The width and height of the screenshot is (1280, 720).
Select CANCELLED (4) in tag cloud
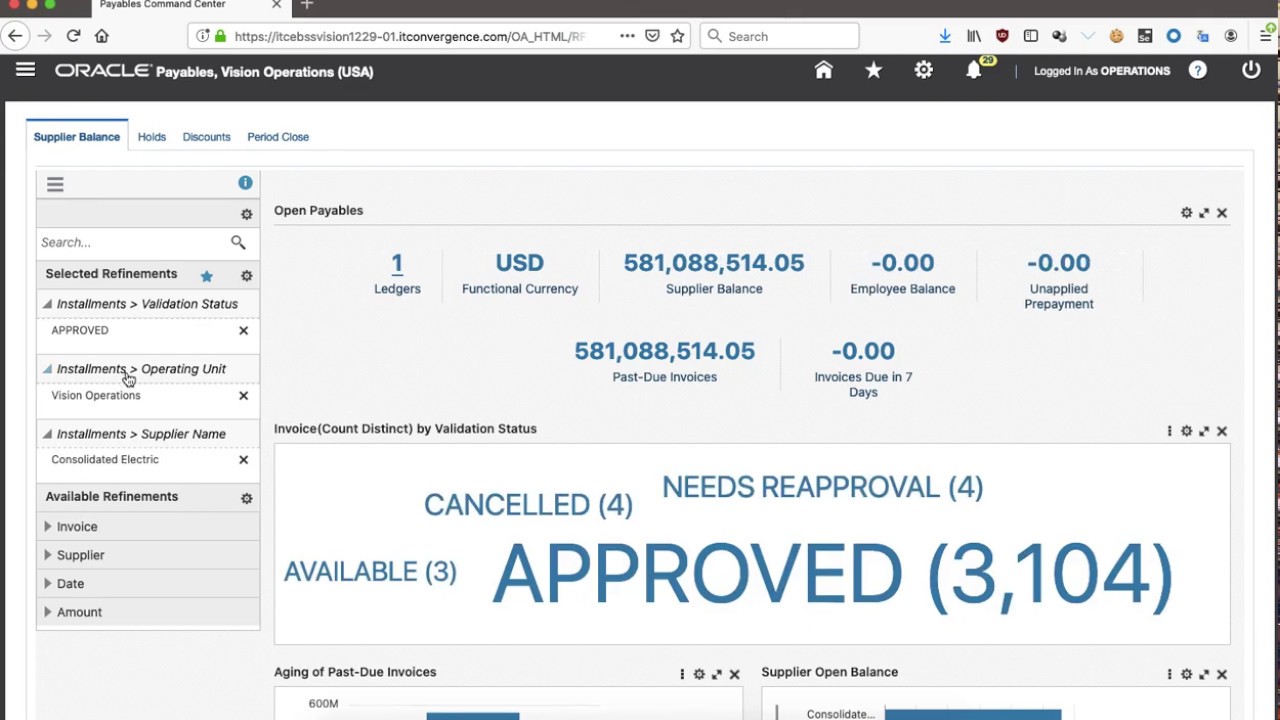528,505
